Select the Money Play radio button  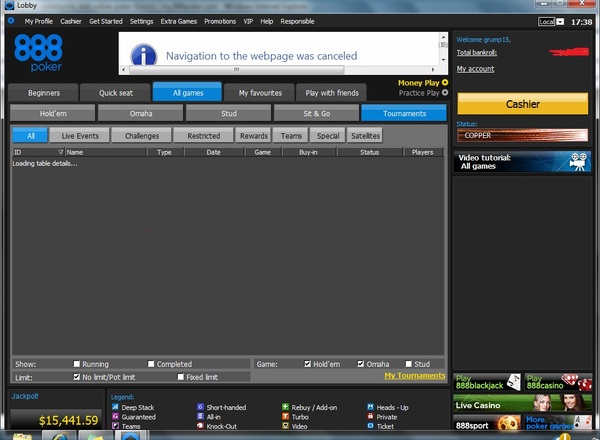pyautogui.click(x=445, y=83)
